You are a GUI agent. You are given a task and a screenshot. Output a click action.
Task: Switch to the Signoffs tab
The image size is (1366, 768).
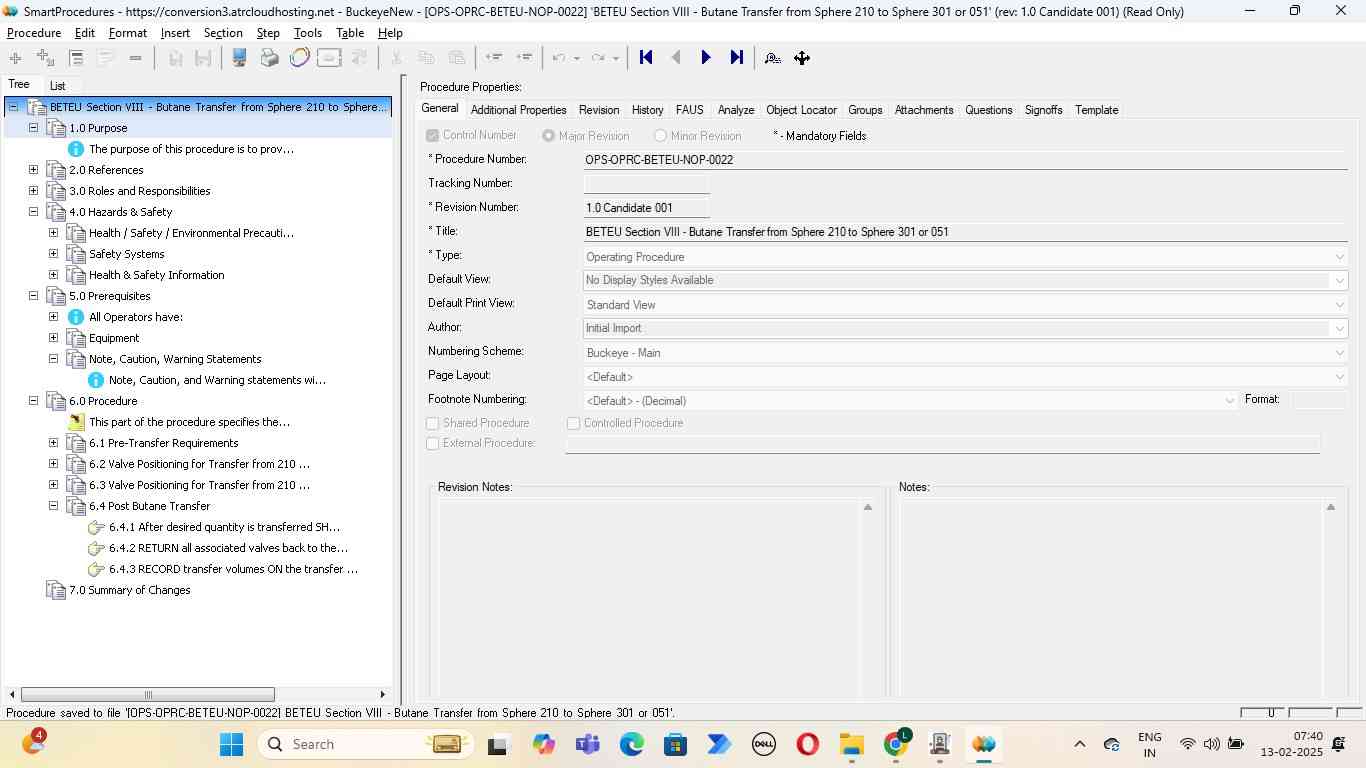coord(1043,110)
